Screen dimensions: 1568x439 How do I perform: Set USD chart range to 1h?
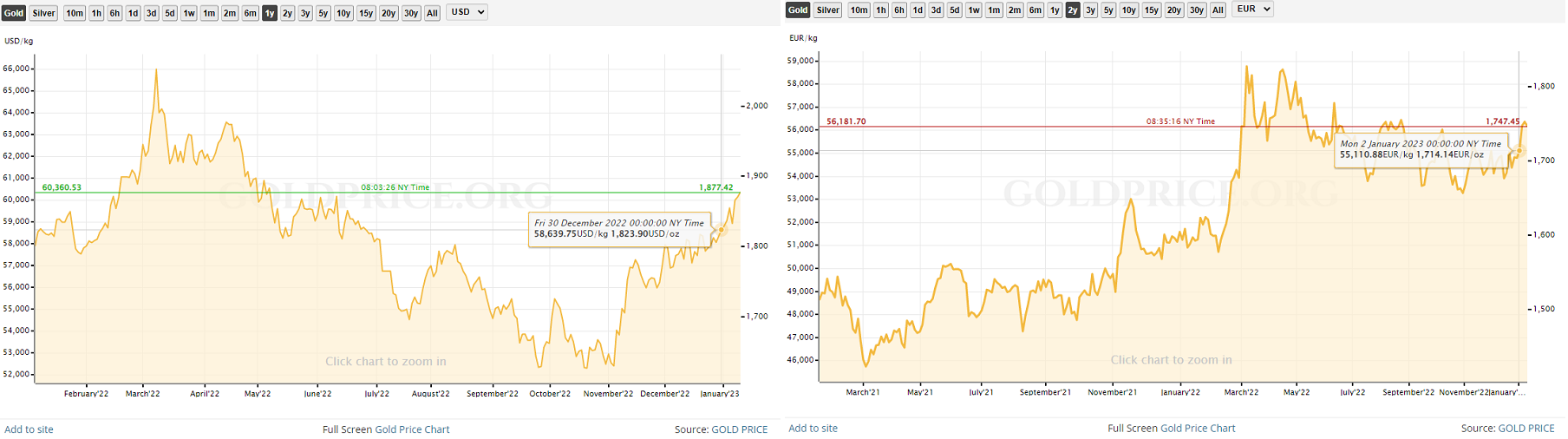[96, 13]
